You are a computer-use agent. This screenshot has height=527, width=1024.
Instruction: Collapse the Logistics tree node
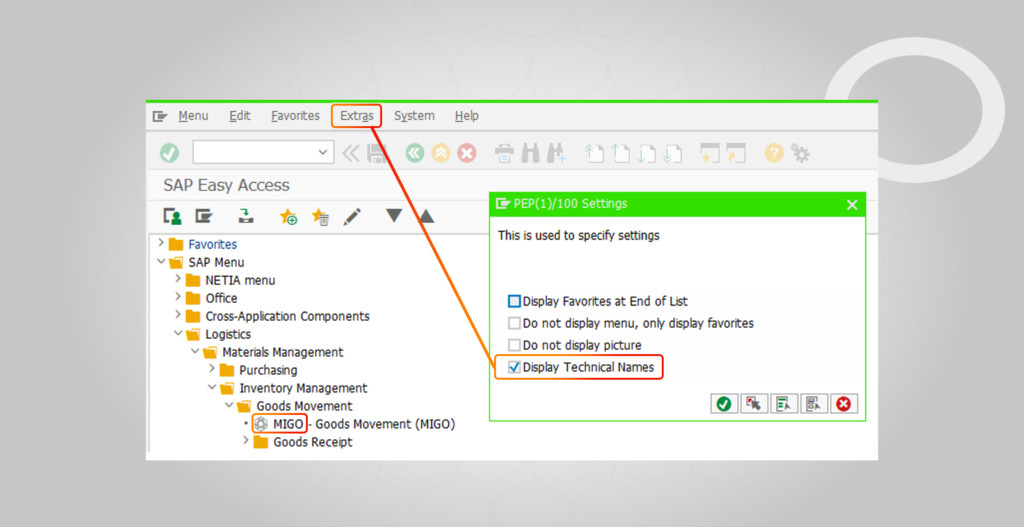178,334
